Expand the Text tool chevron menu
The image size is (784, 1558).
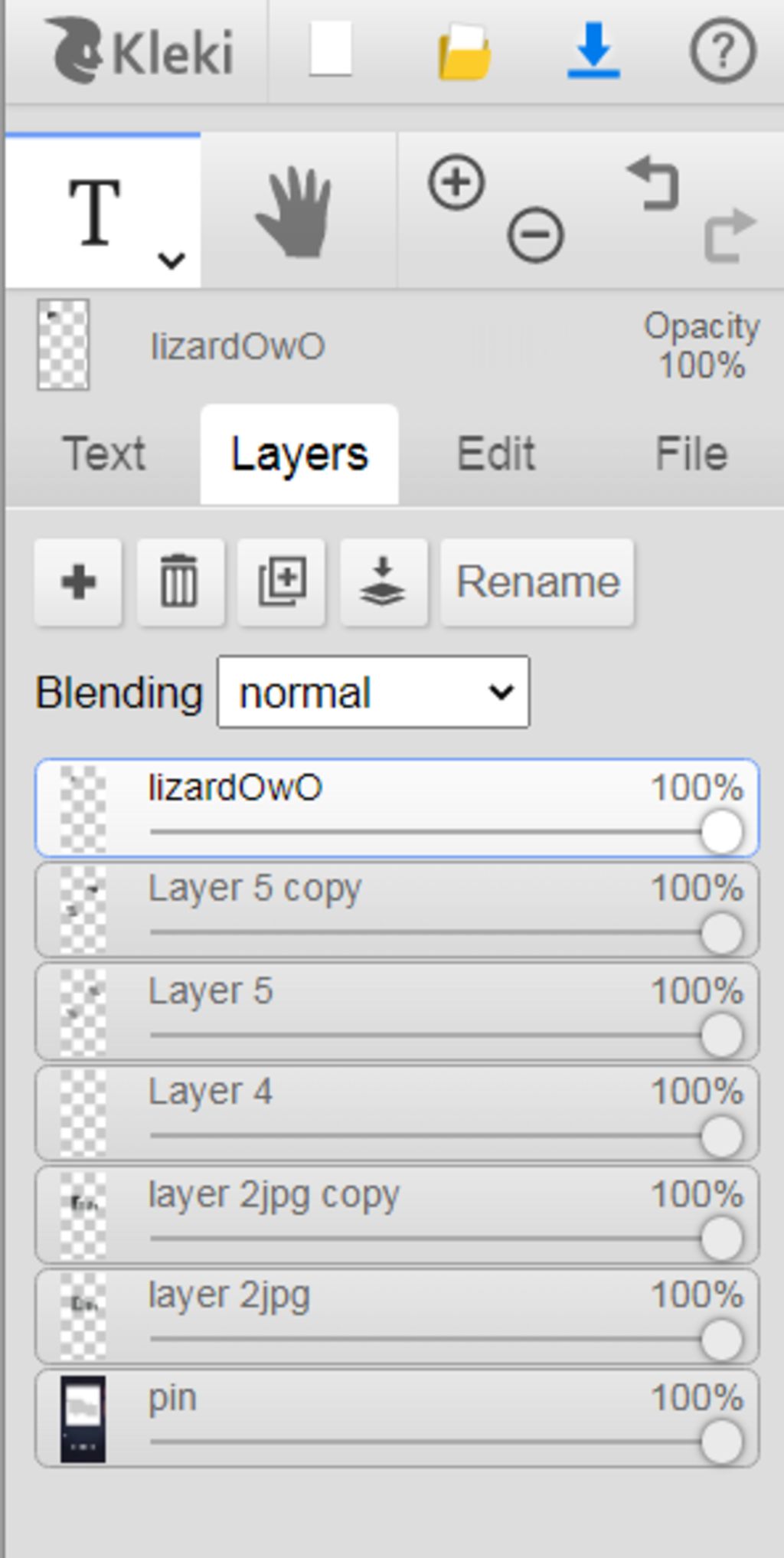click(171, 261)
